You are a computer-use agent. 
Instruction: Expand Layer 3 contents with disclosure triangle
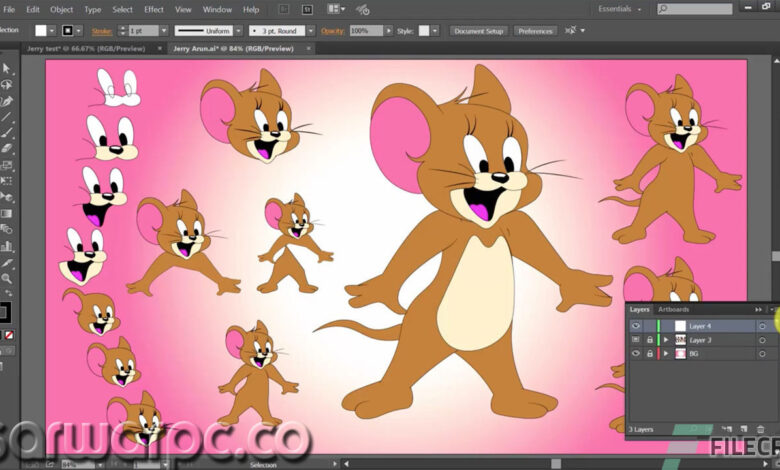point(666,340)
